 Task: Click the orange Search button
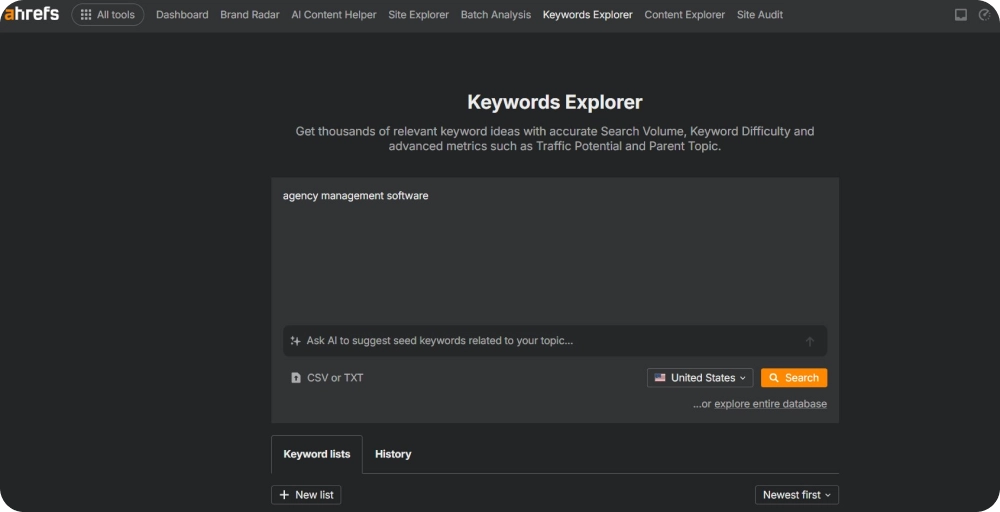coord(794,377)
